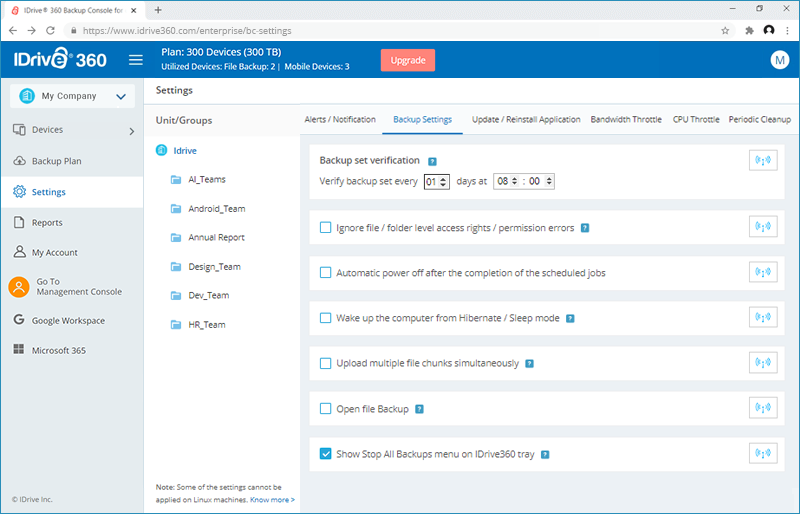Open the Know more link
The width and height of the screenshot is (800, 514).
coord(272,500)
